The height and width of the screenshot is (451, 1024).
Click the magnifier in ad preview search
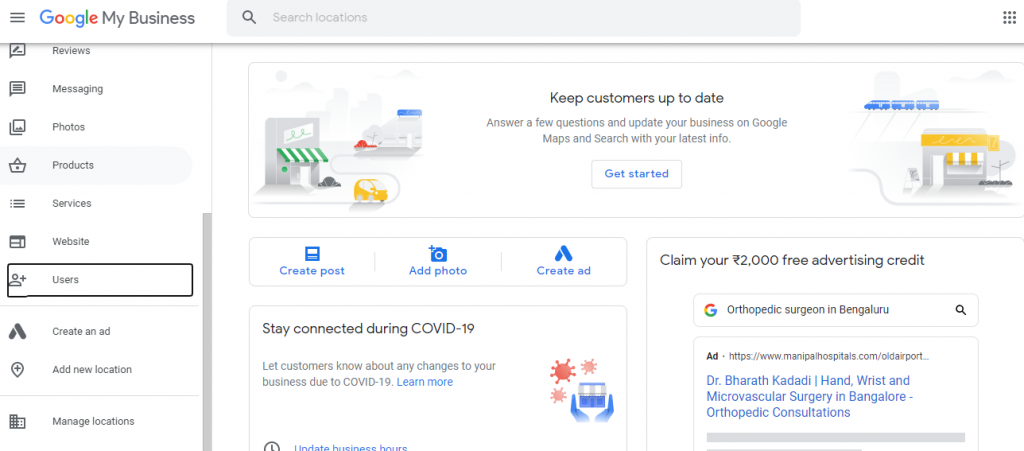tap(961, 310)
